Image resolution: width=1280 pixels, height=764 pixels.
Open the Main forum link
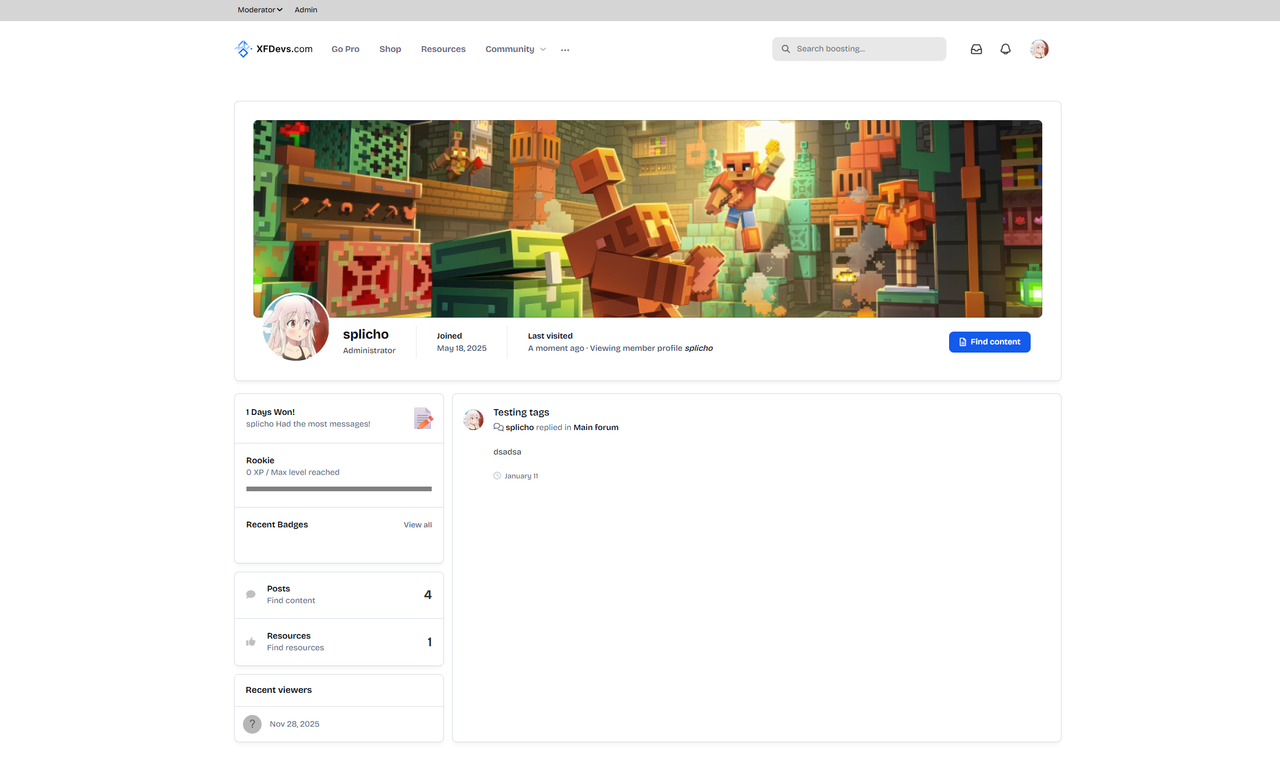click(x=596, y=427)
